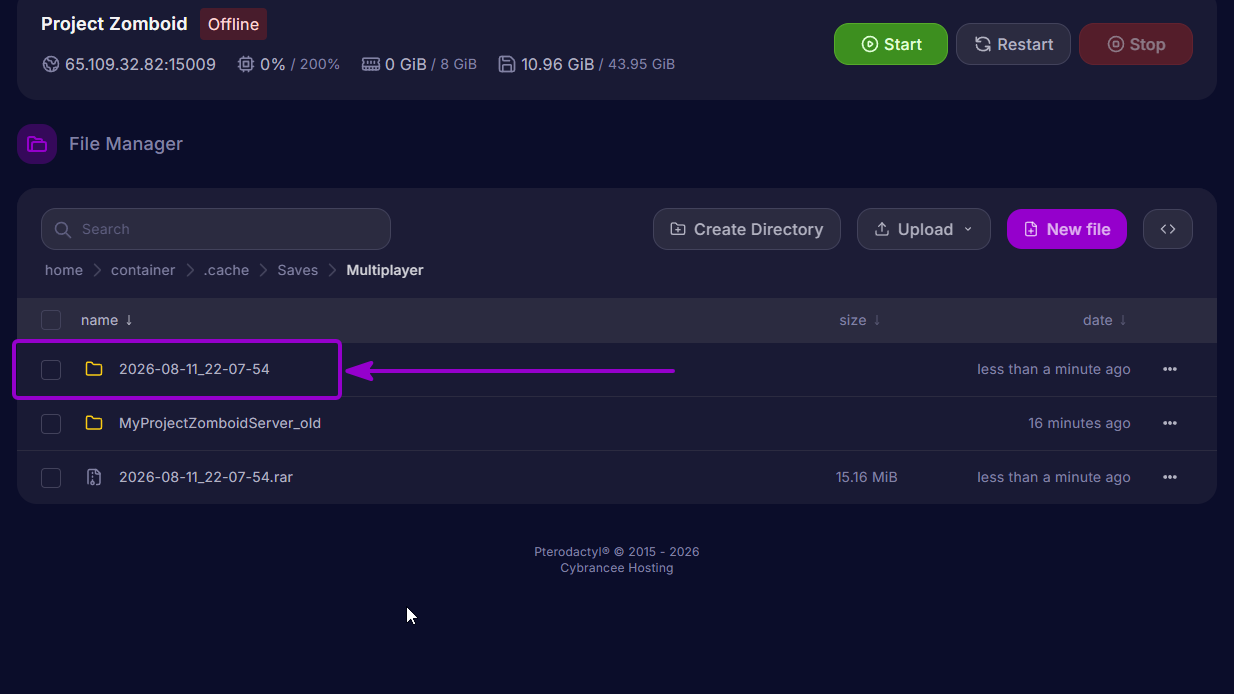Check the 2026-08-11_22-07-54.rar checkbox
This screenshot has width=1234, height=694.
point(51,478)
